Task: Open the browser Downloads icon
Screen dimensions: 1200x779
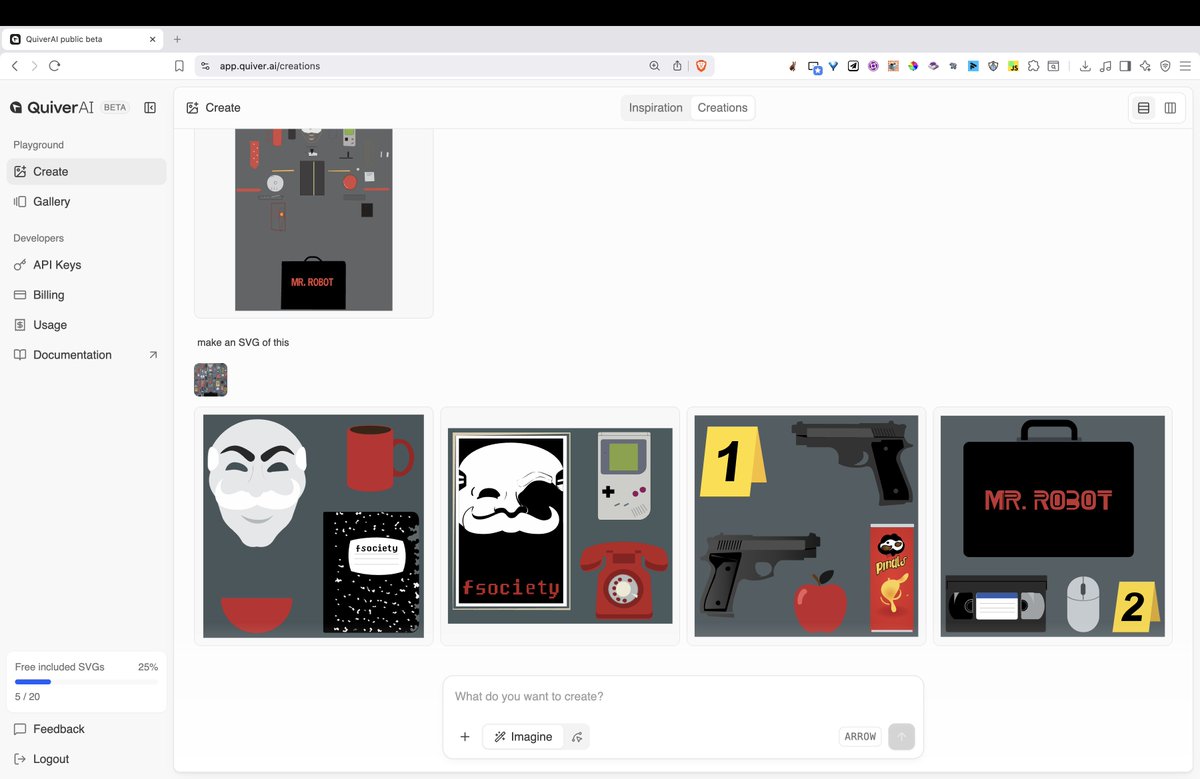Action: (x=1085, y=66)
